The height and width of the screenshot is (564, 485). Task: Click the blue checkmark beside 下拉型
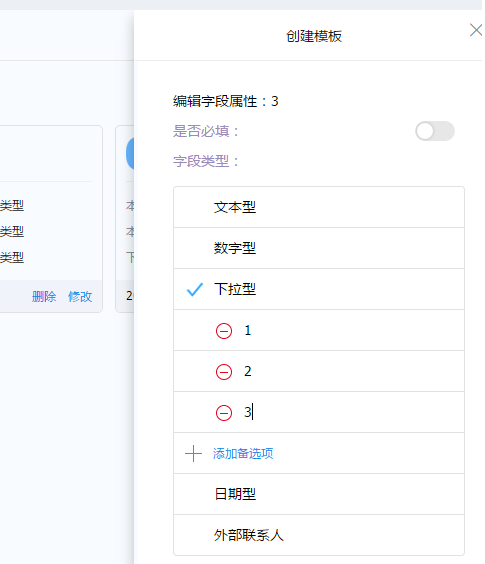[x=195, y=290]
